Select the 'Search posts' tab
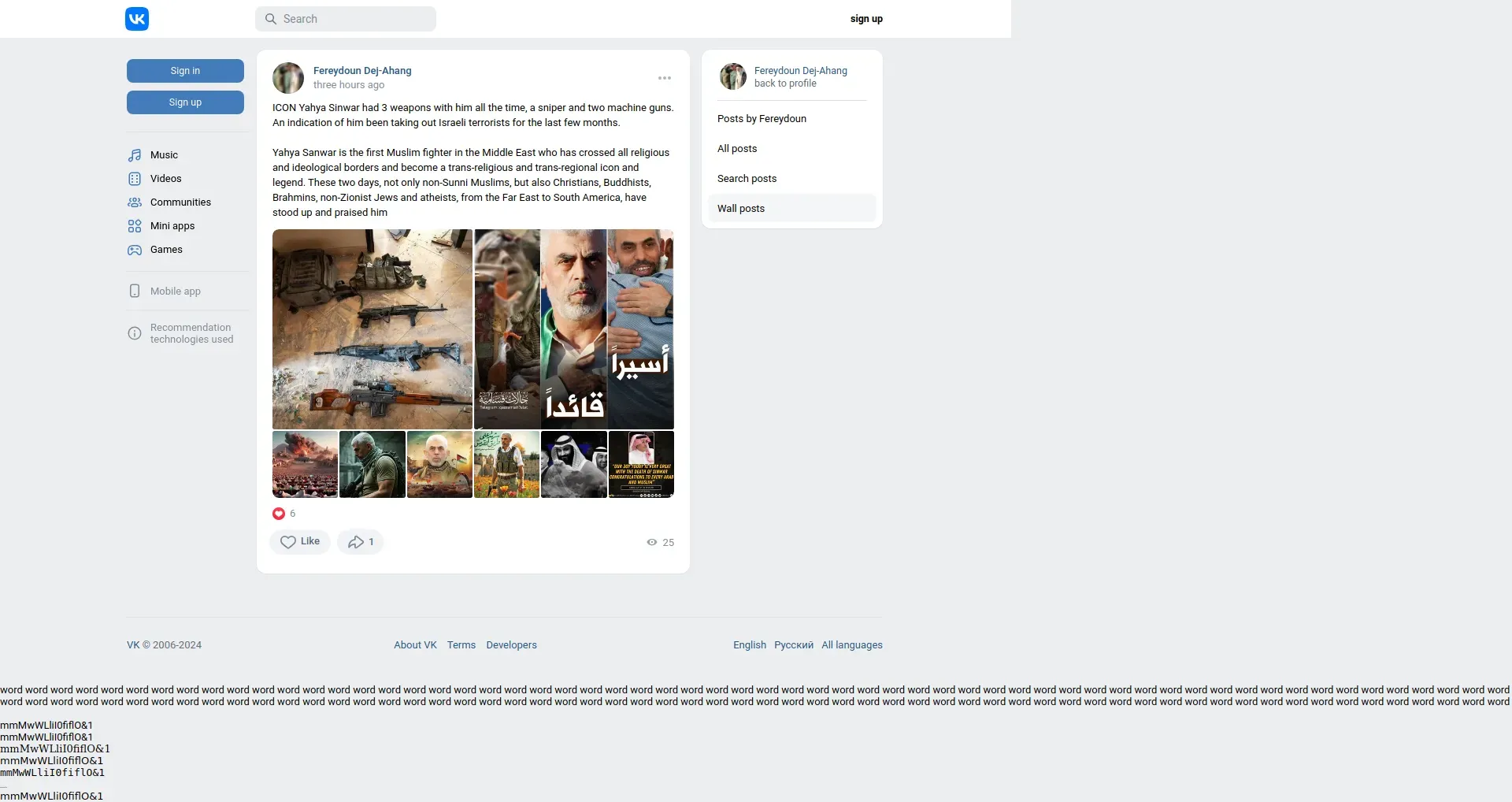The image size is (1512, 802). tap(792, 179)
